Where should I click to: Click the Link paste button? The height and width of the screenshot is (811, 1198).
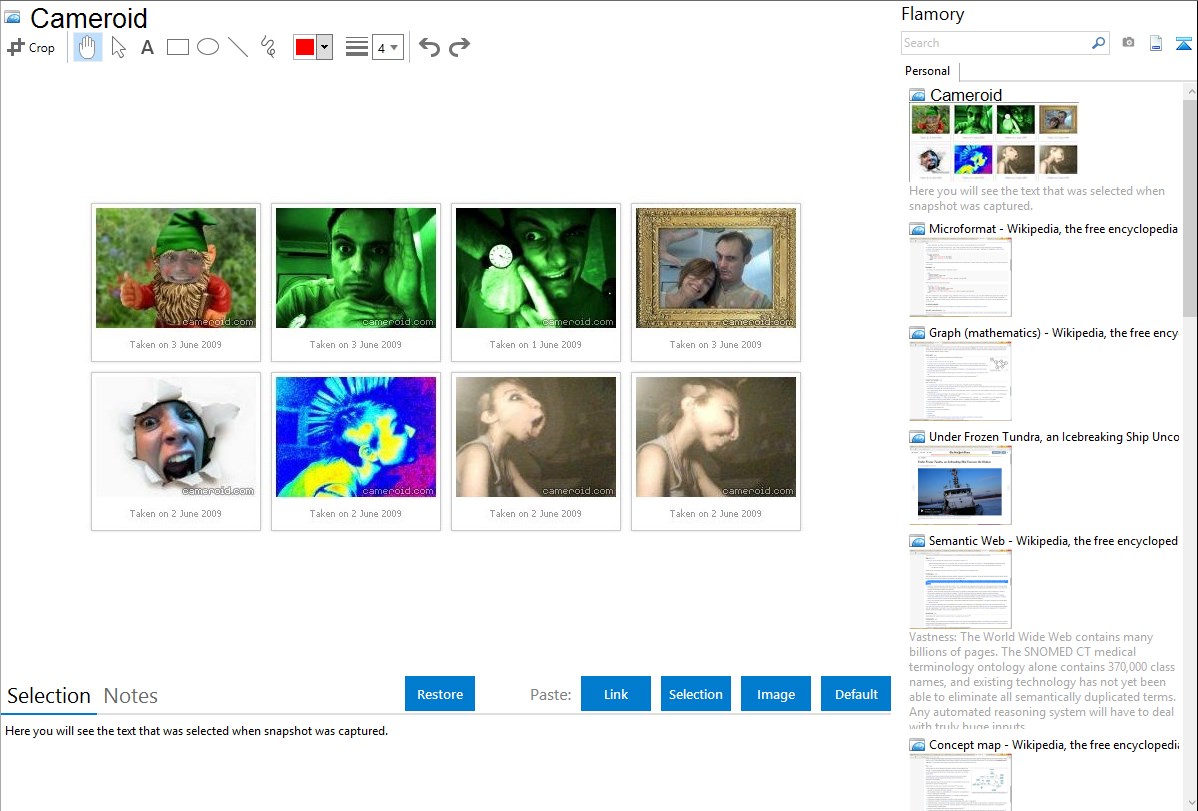tap(616, 694)
